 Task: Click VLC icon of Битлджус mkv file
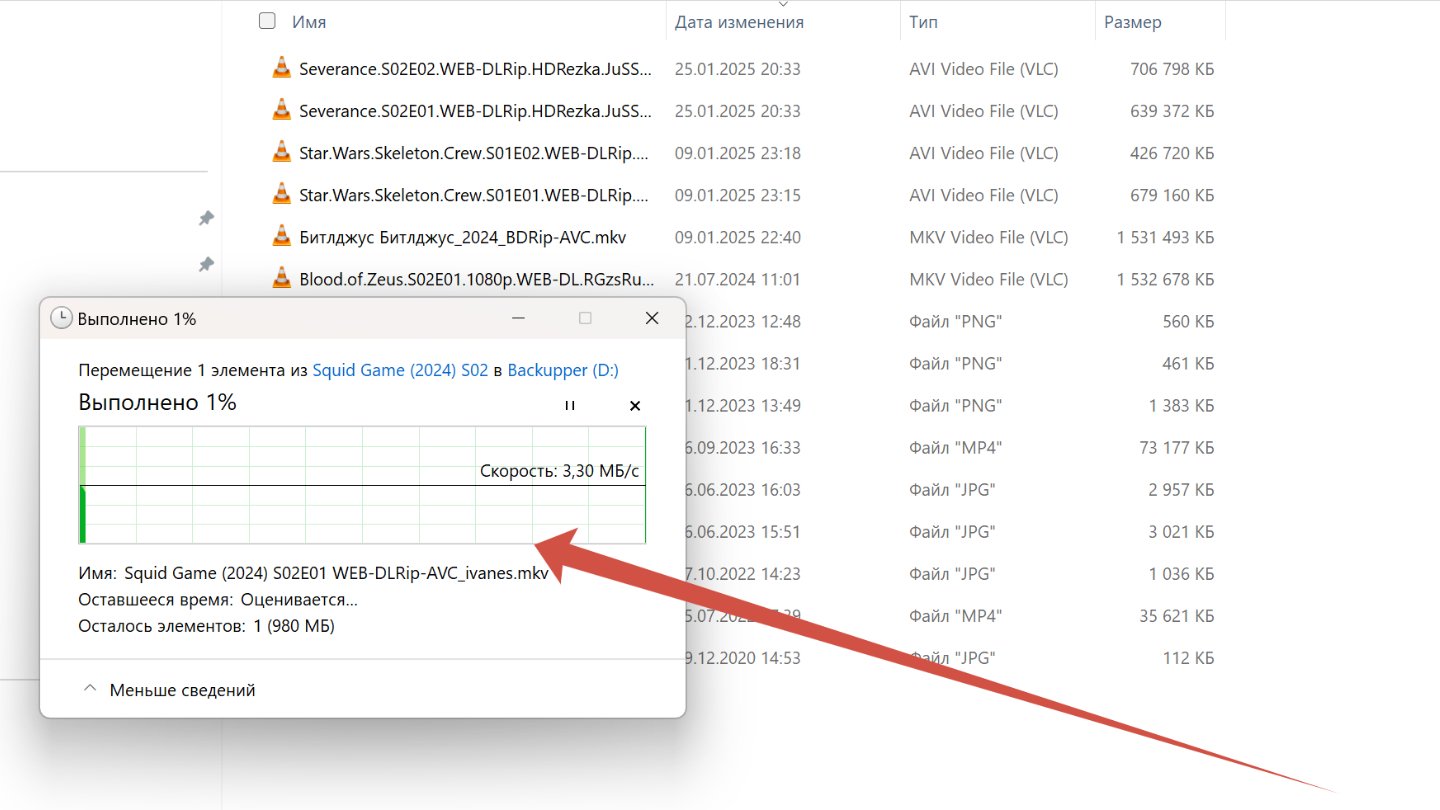(x=282, y=236)
